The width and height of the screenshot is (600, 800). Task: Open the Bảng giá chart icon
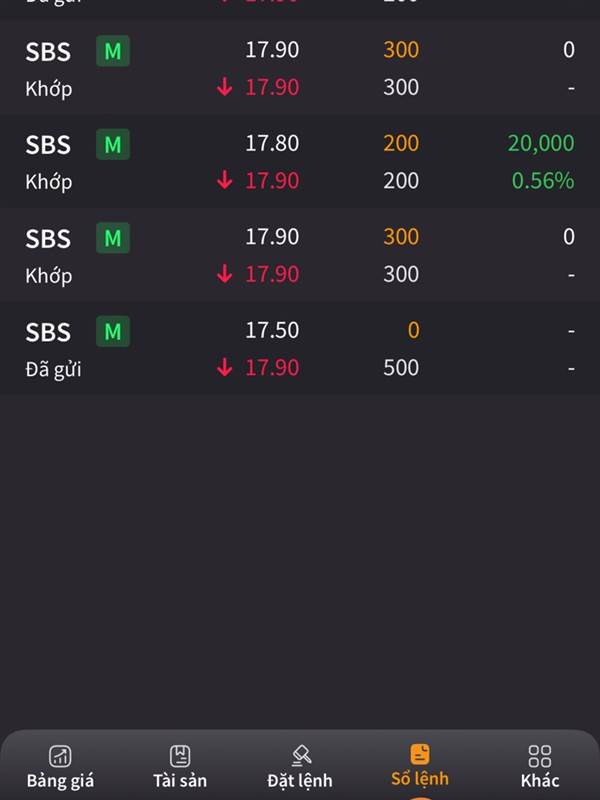(60, 756)
